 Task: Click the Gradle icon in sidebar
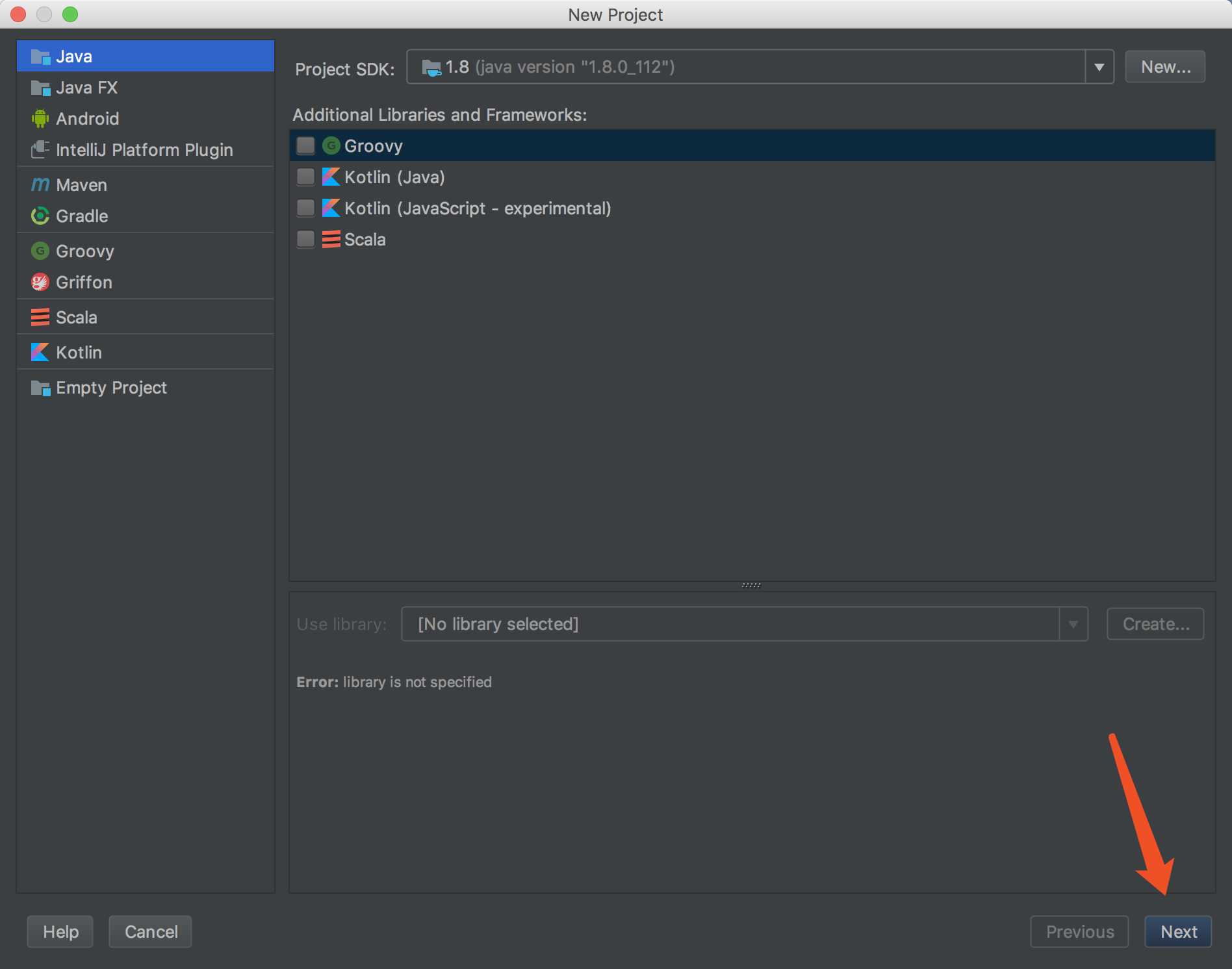(x=40, y=216)
